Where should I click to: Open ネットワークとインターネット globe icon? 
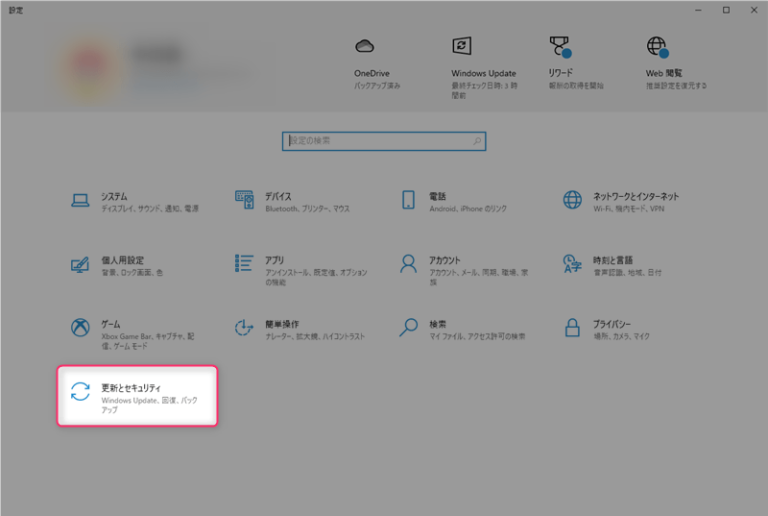tap(572, 200)
